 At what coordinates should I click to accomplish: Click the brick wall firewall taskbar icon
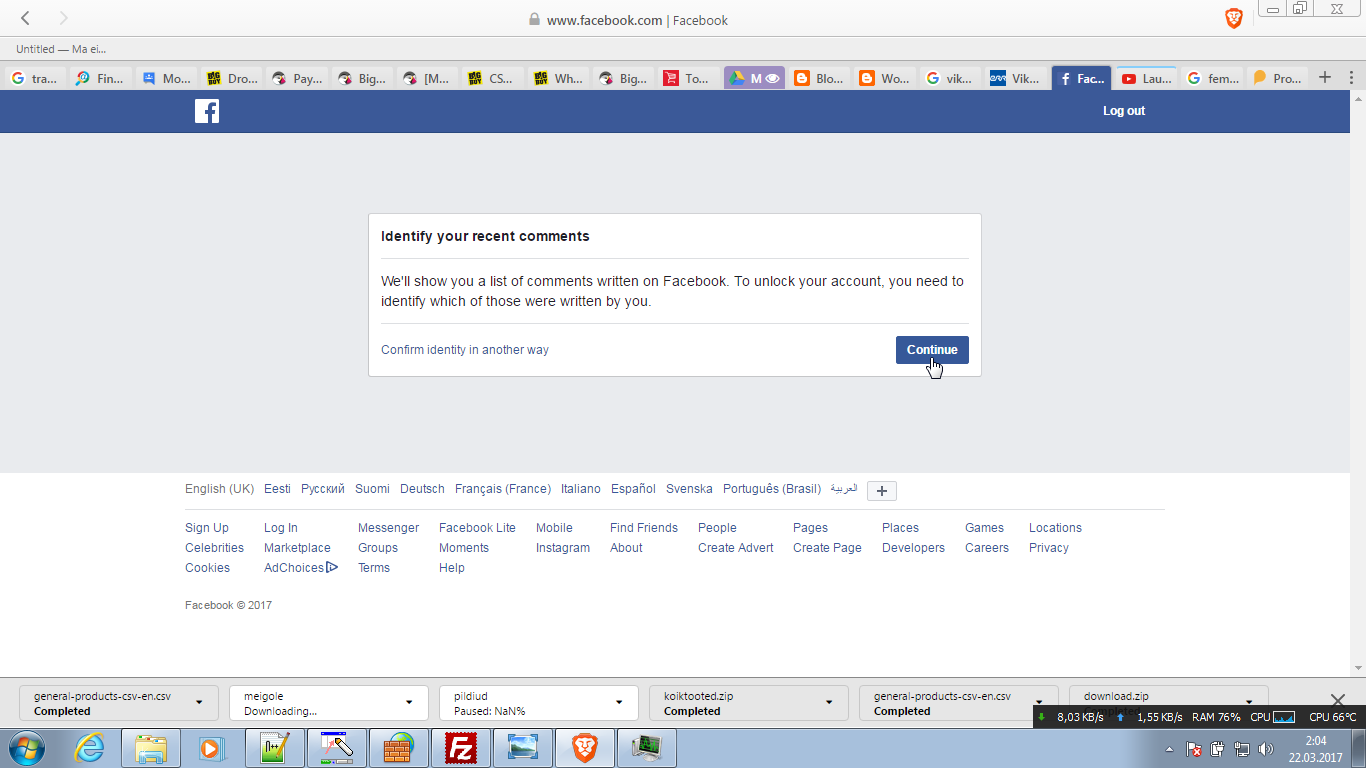tap(399, 748)
